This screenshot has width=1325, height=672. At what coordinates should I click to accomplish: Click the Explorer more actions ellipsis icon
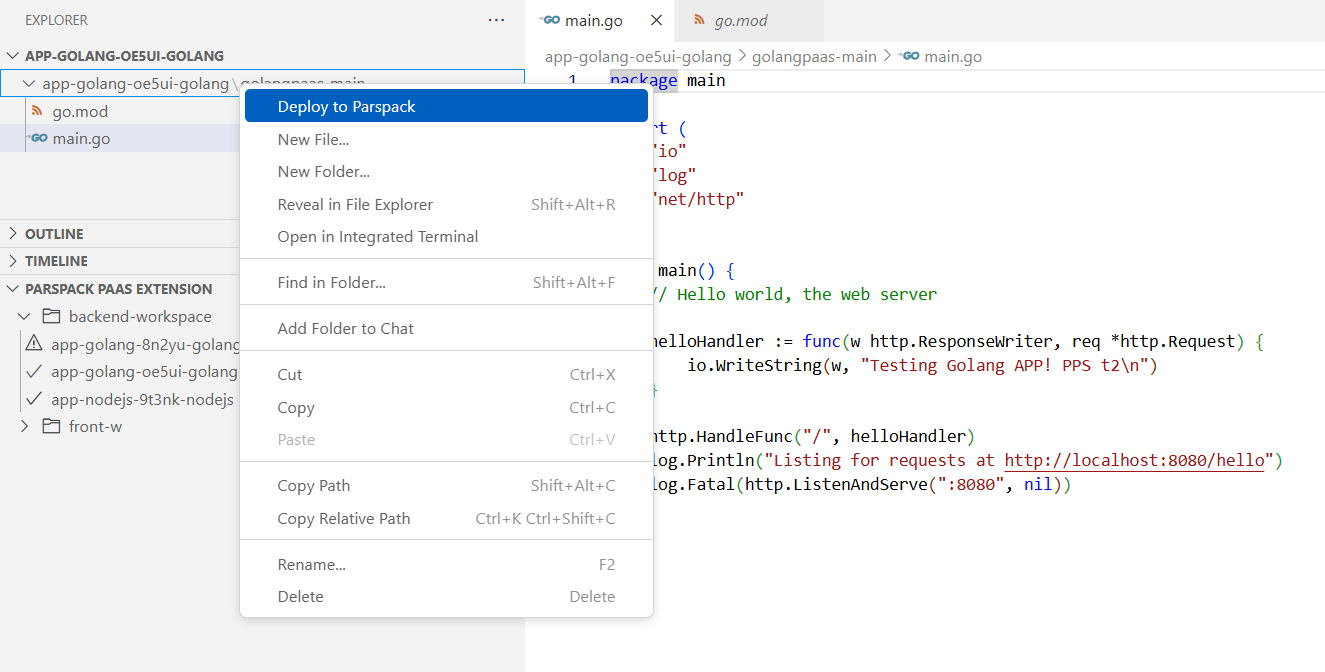pos(496,20)
